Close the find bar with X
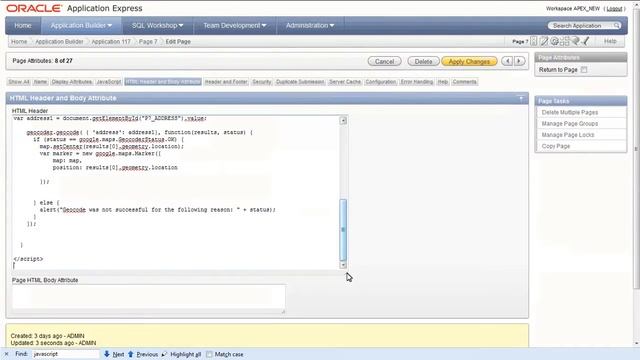 click(6, 354)
